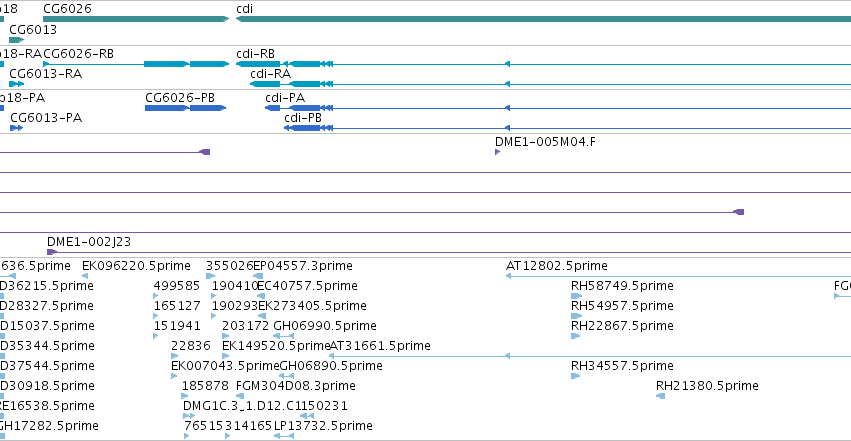Image resolution: width=851 pixels, height=441 pixels.
Task: Click the long cdi gene bar
Action: click(x=543, y=19)
